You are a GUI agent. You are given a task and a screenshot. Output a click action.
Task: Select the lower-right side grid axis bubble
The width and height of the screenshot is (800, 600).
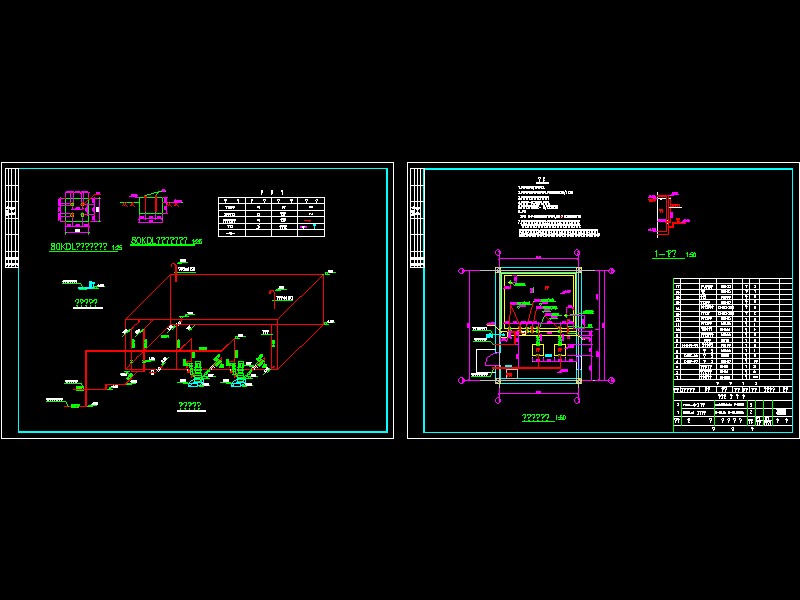612,380
